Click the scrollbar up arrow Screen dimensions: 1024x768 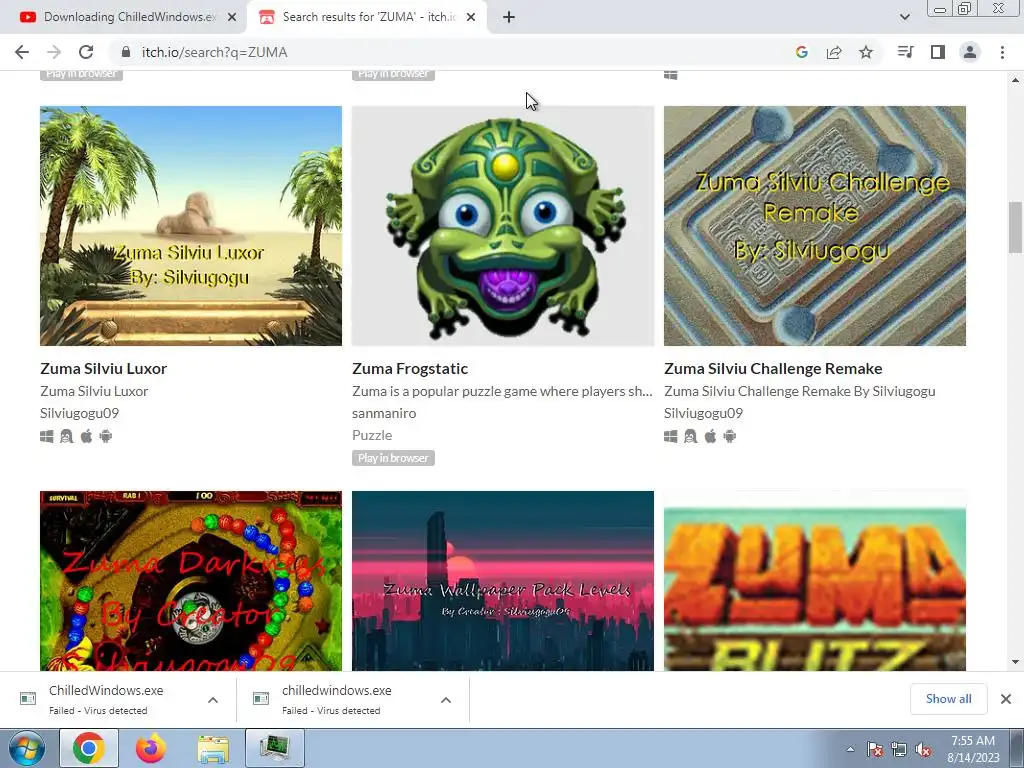tap(1015, 80)
